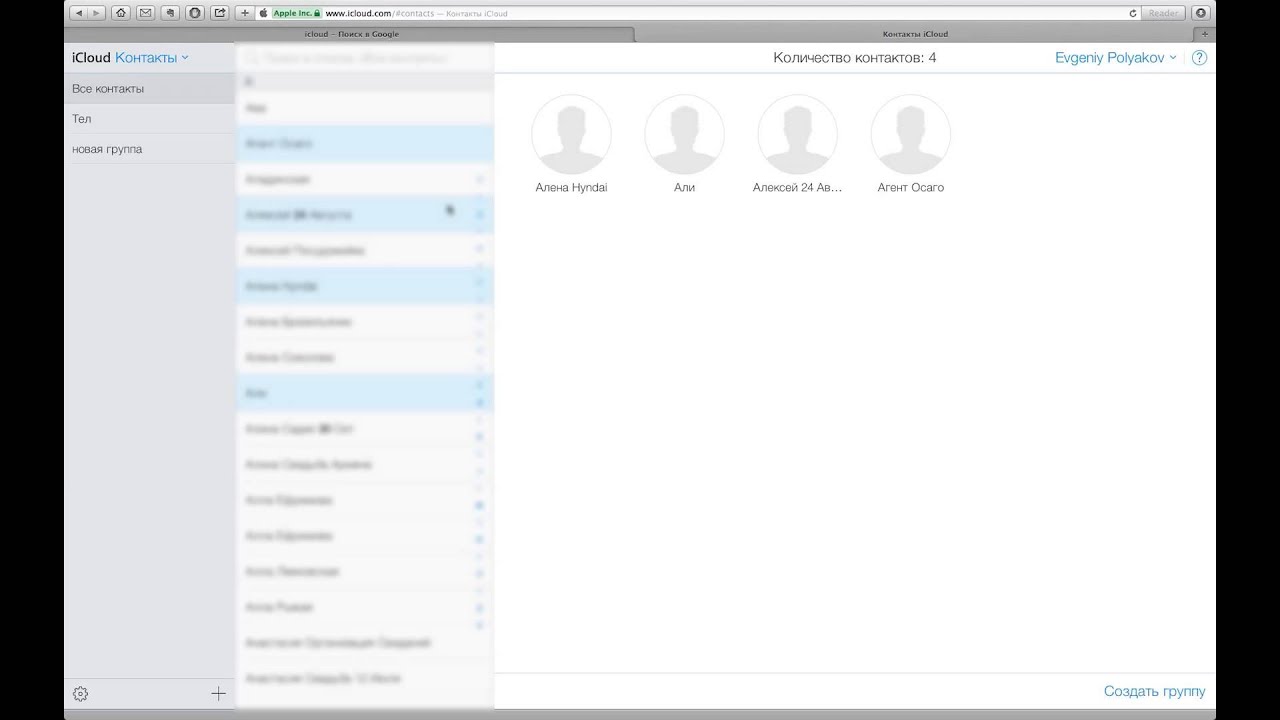
Task: Click the round extension icon left of Share
Action: [x=195, y=13]
